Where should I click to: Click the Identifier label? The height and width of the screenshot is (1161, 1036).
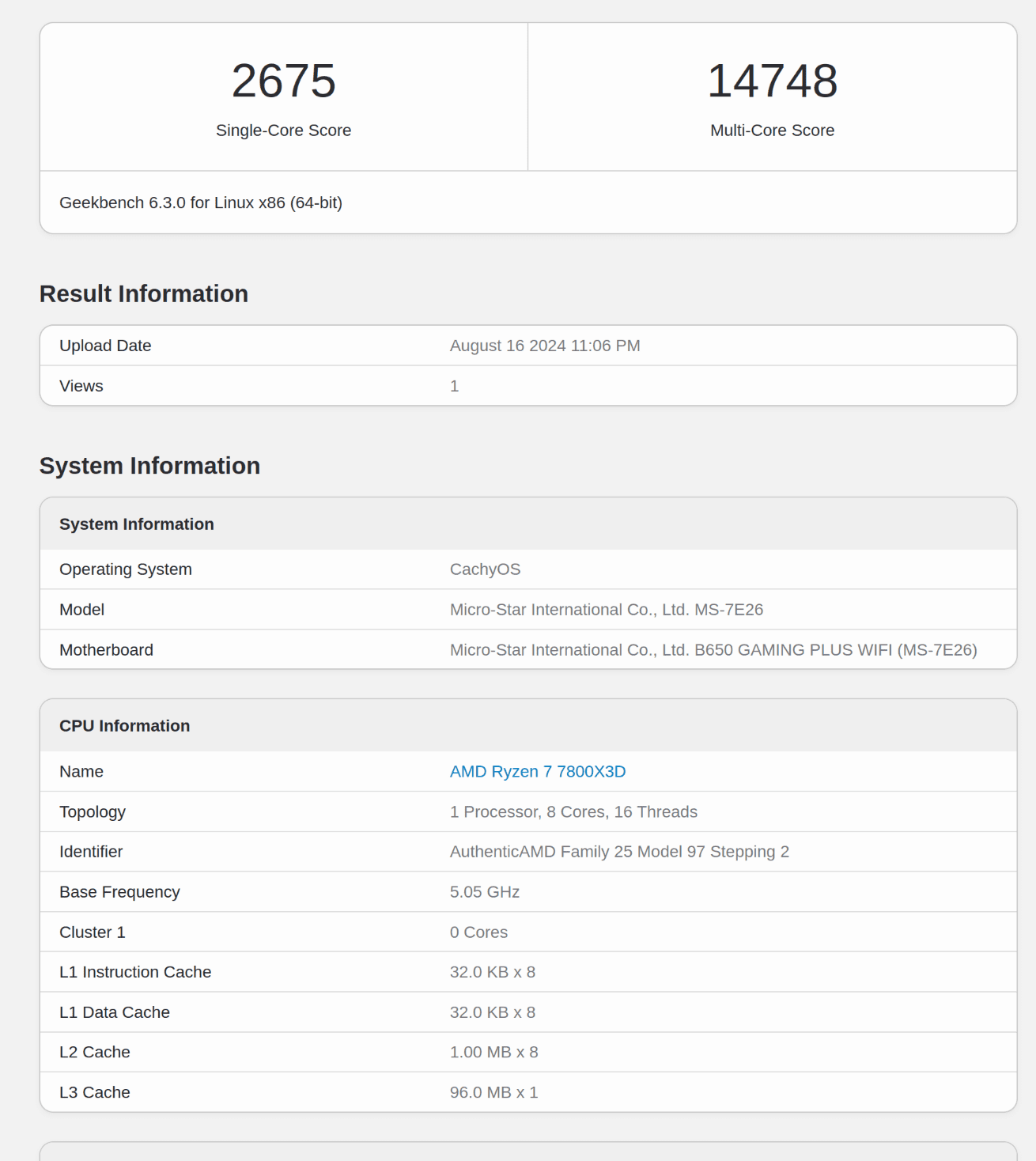[91, 852]
